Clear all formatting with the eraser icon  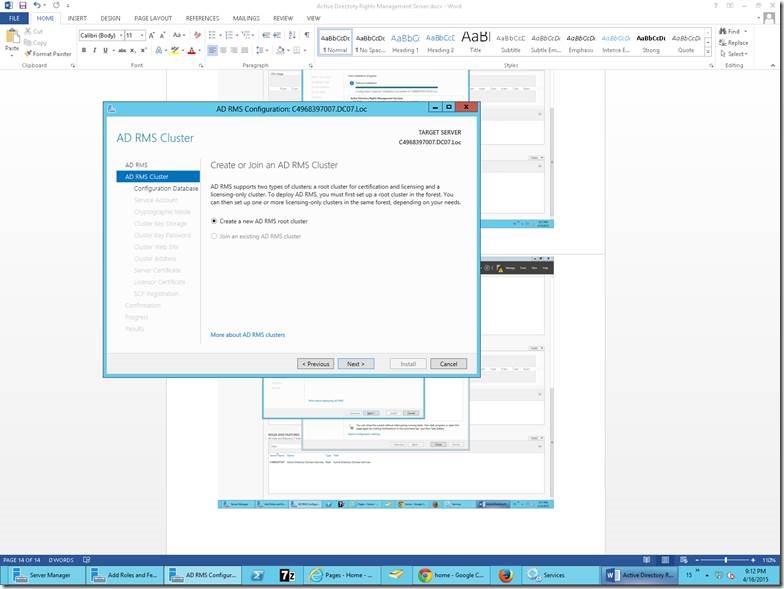198,36
